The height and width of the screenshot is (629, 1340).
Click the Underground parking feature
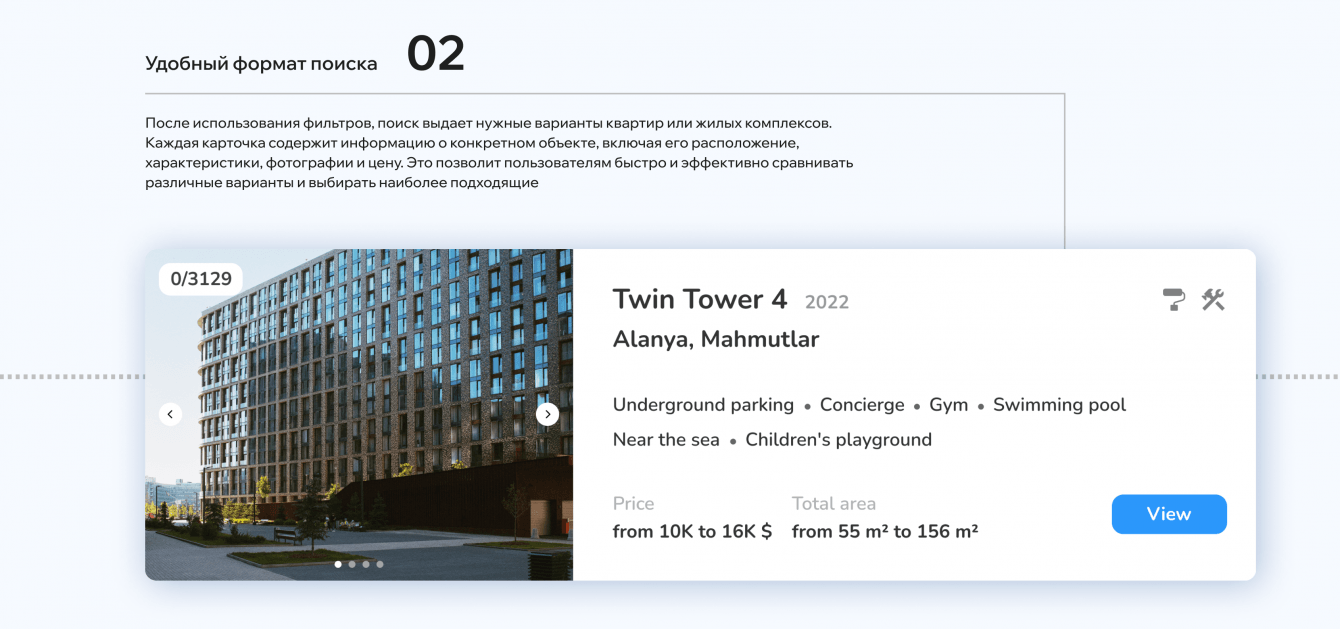tap(703, 405)
